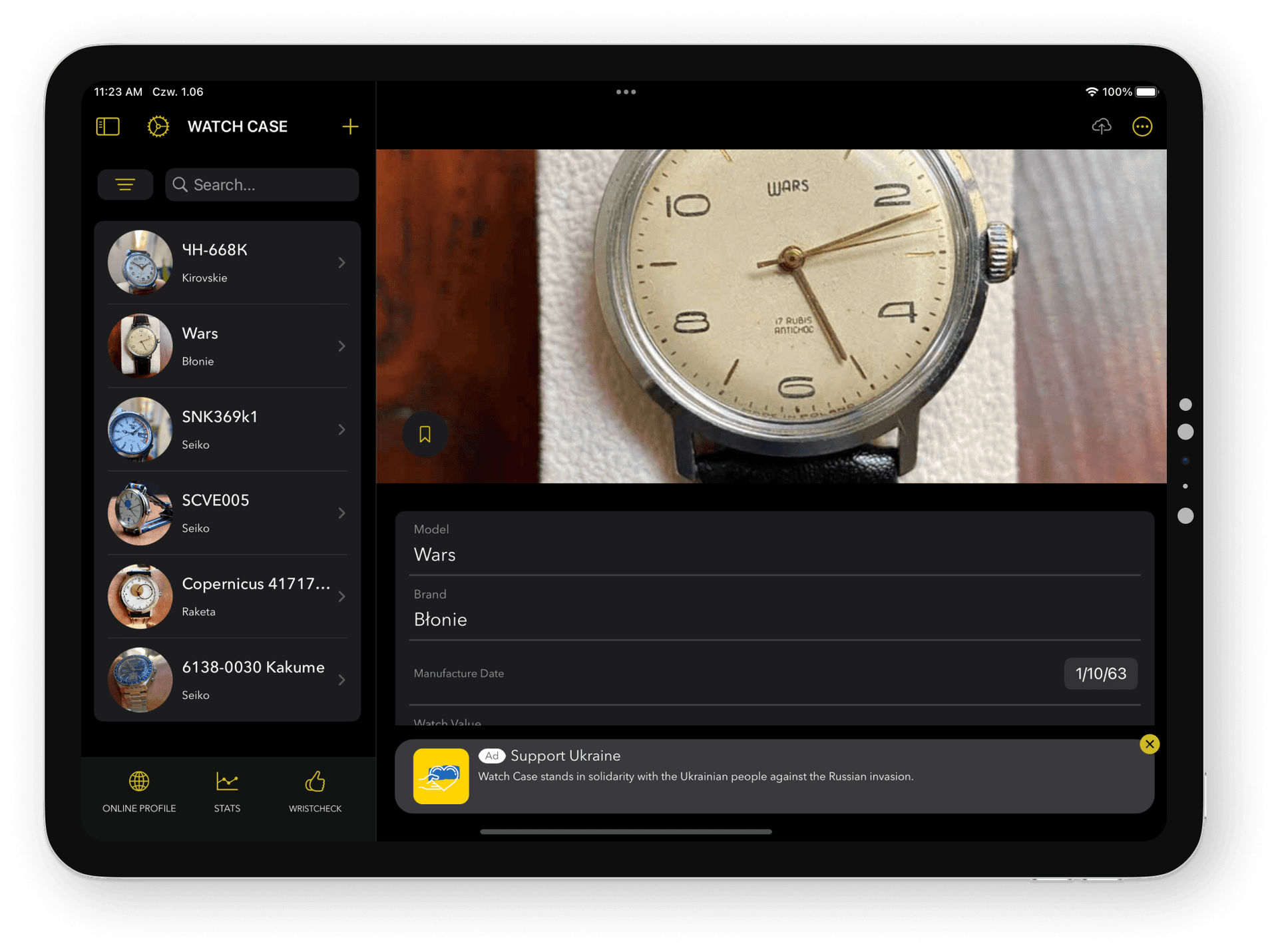Viewport: 1278px width, 952px height.
Task: Open Manufacture Date picker 1/10/63
Action: [1100, 674]
